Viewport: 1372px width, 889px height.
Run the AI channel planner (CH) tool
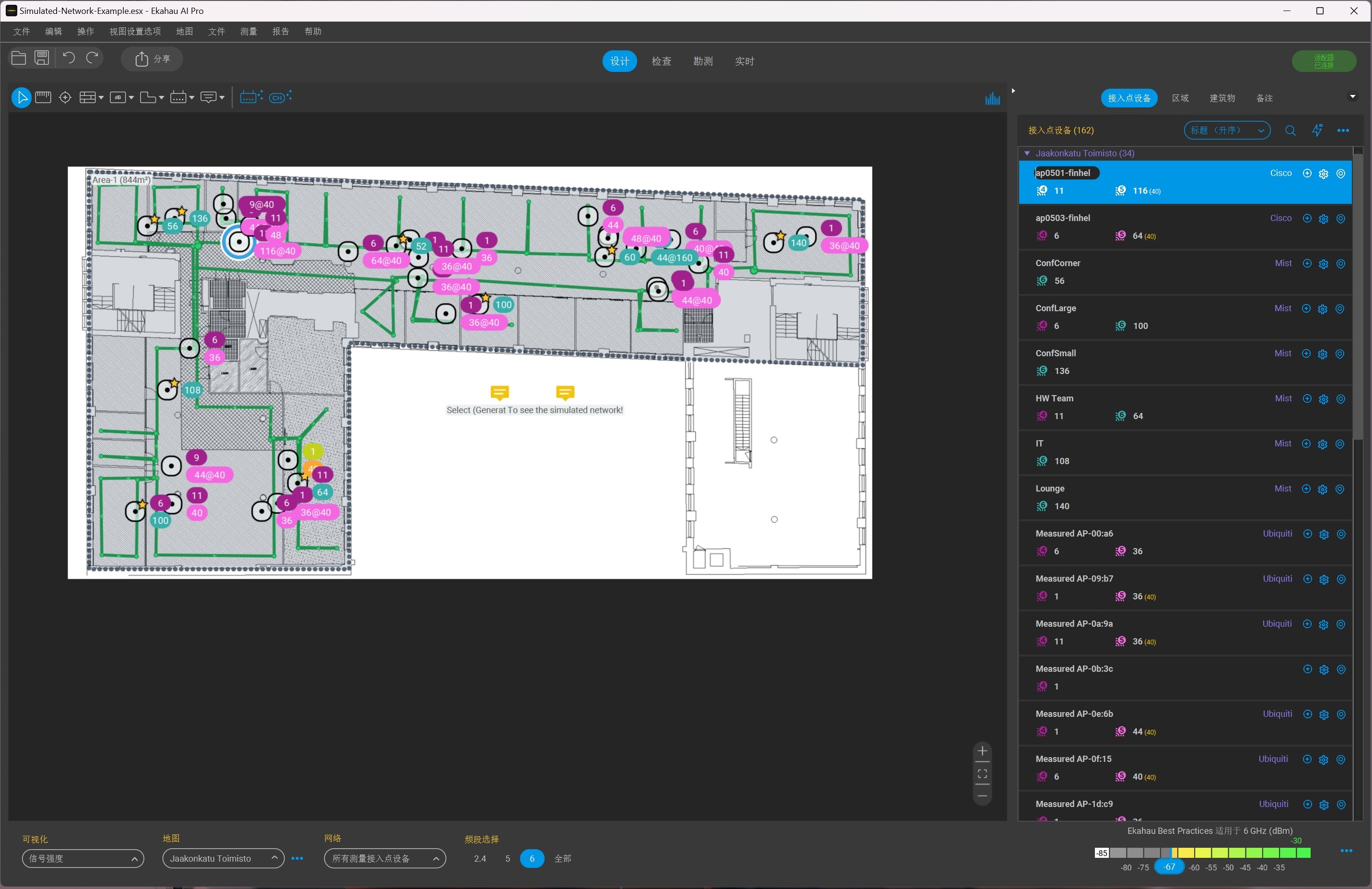click(281, 97)
